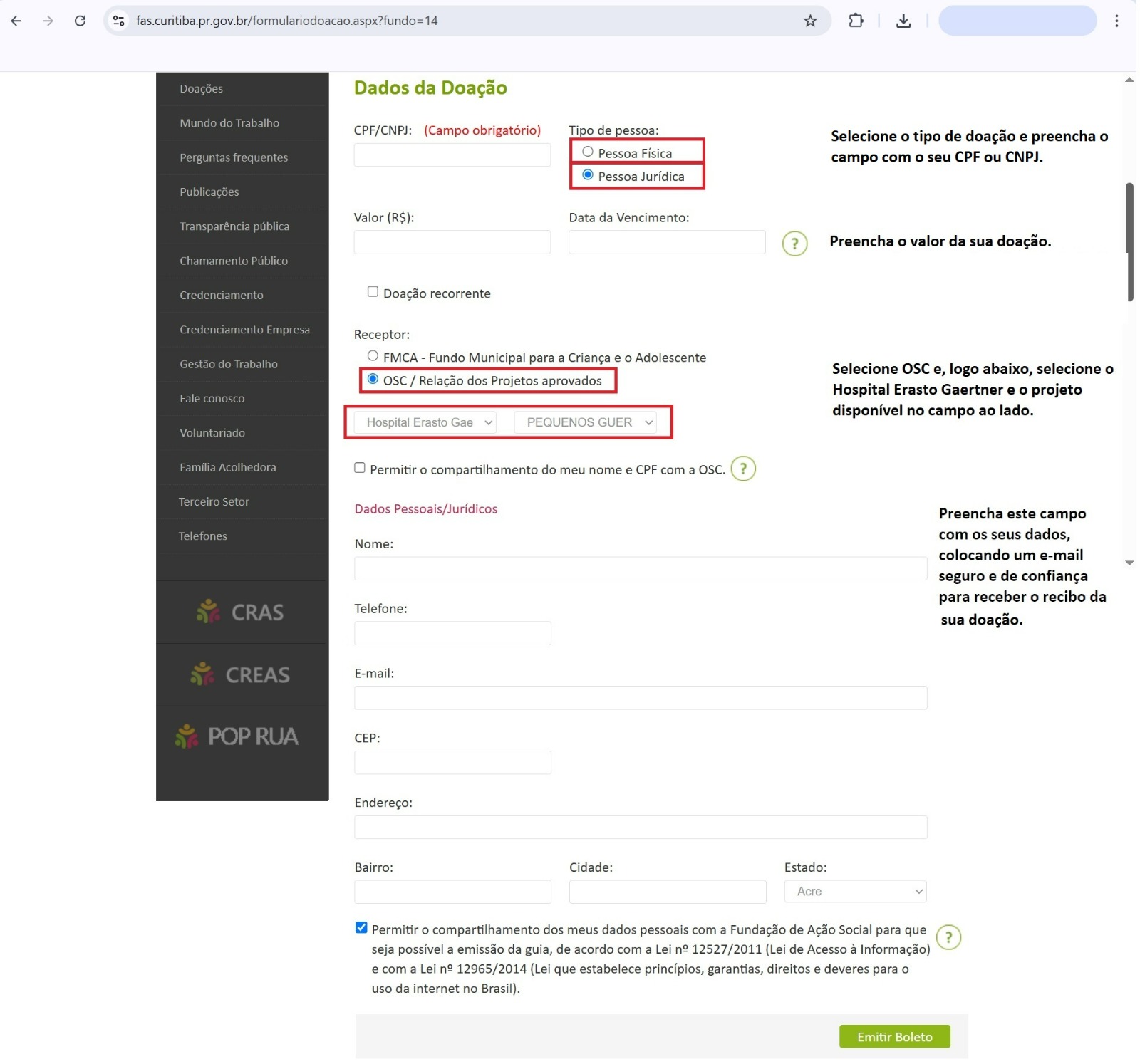
Task: Uncheck the Fundação de Ação Social consent checkbox
Action: click(361, 928)
